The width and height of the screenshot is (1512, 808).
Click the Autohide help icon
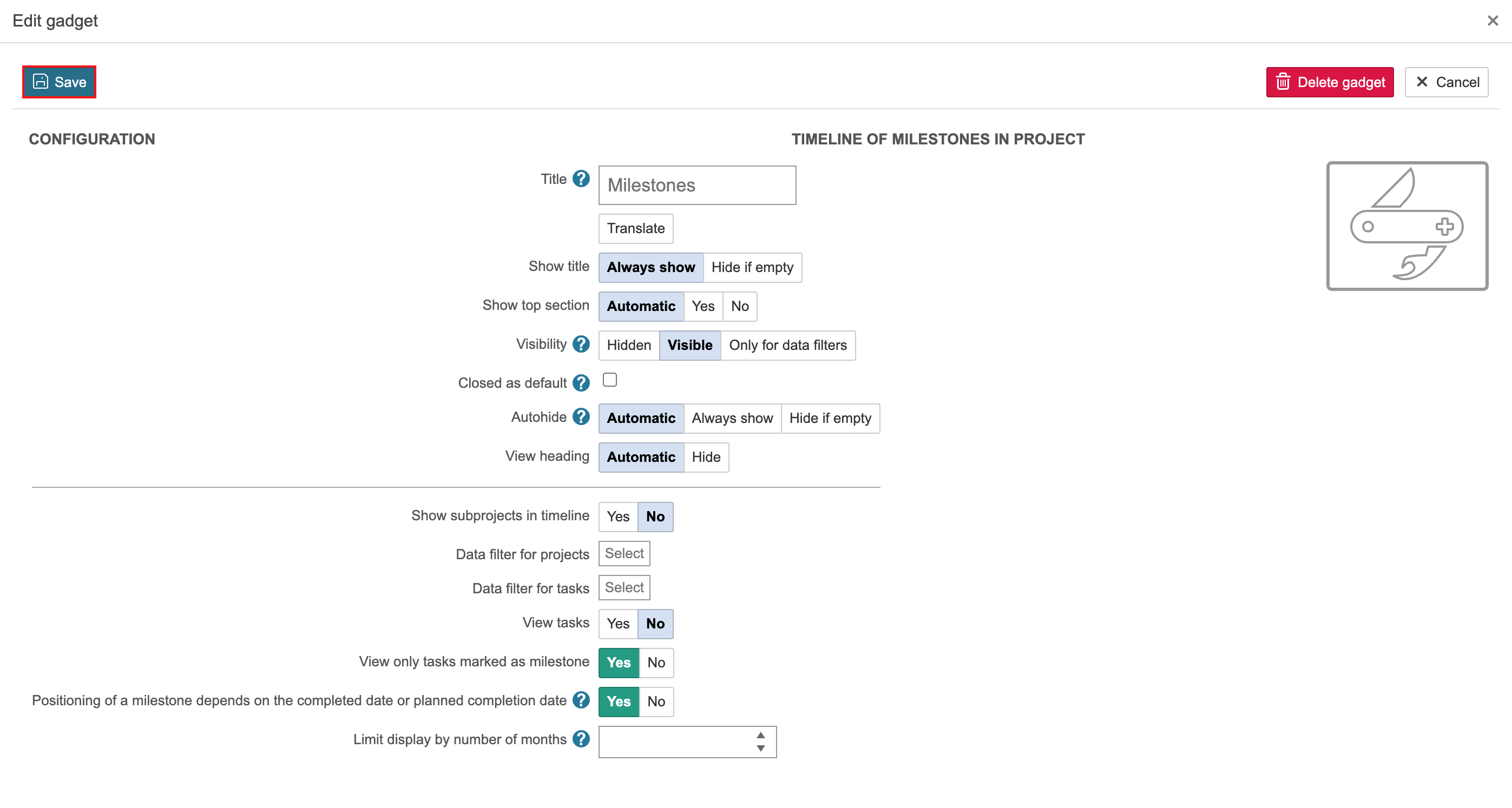[x=581, y=416]
